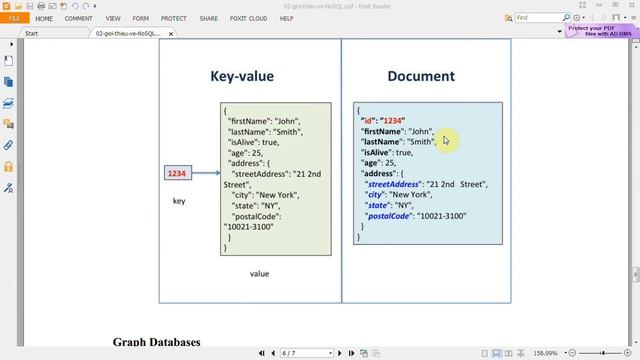The width and height of the screenshot is (640, 360).
Task: Click the Document heading in the diagram
Action: coord(421,76)
